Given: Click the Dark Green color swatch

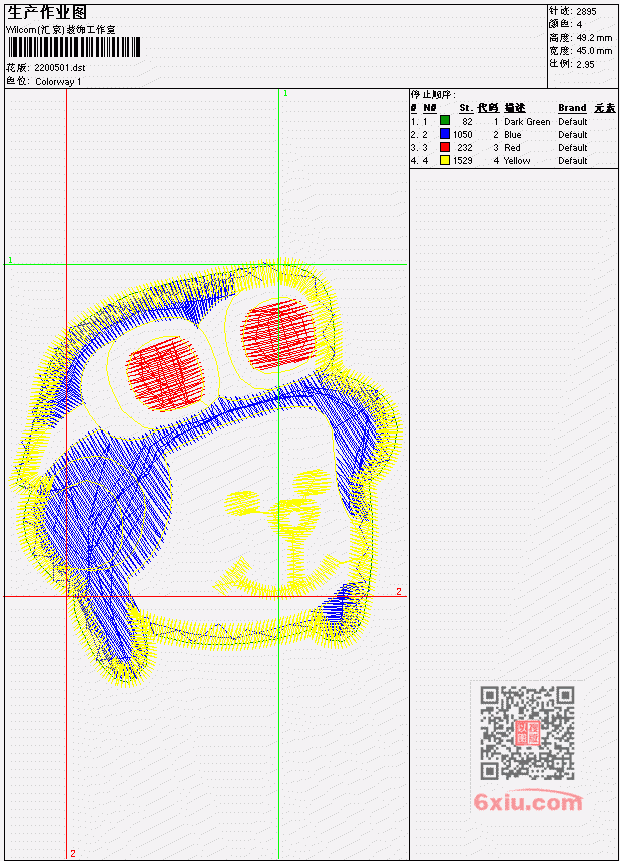Looking at the screenshot, I should click(445, 120).
